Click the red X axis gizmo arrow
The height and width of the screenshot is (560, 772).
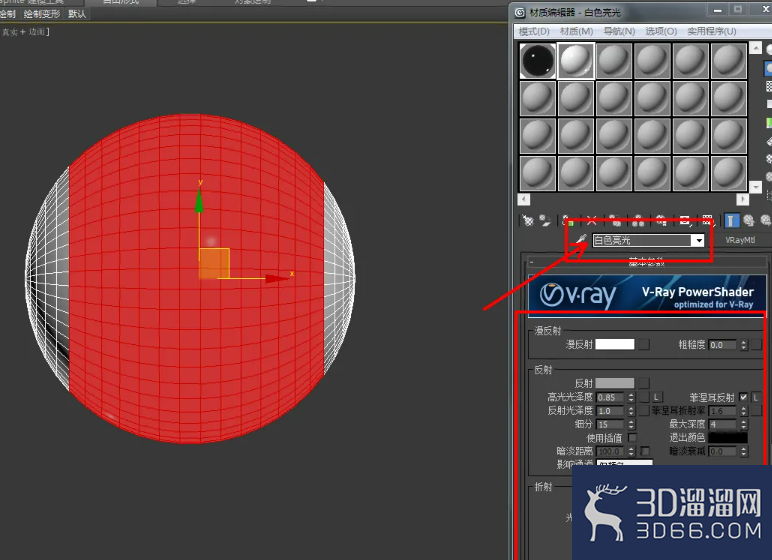[x=276, y=279]
